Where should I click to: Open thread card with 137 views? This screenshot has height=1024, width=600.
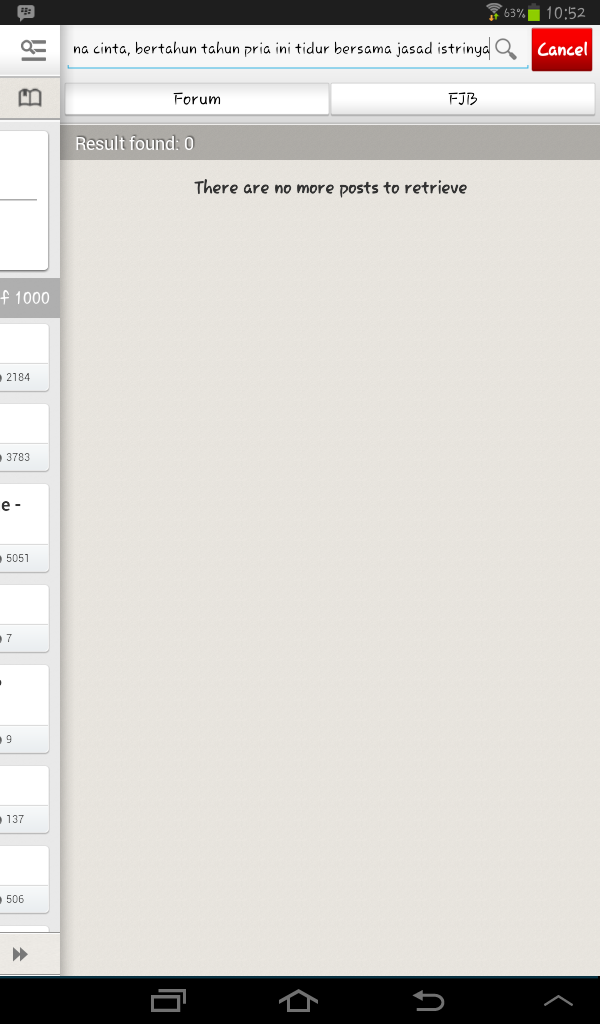24,799
